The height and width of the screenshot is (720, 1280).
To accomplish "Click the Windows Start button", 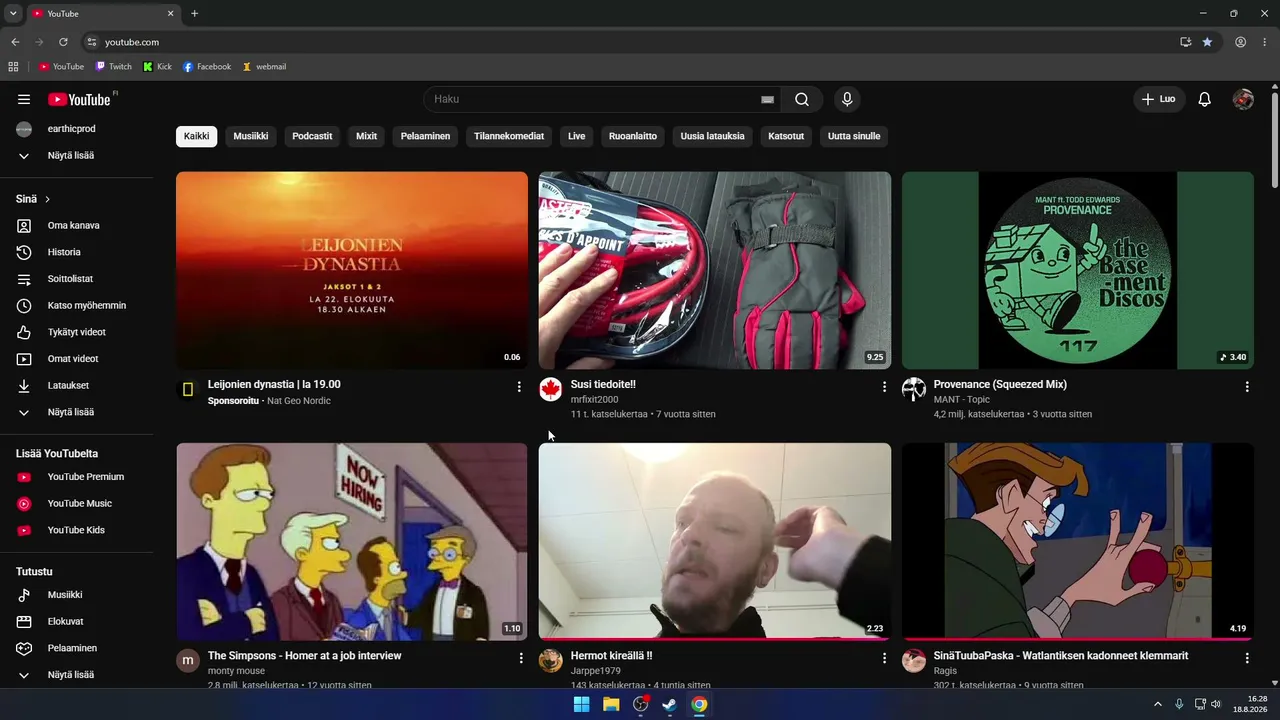I will 581,705.
